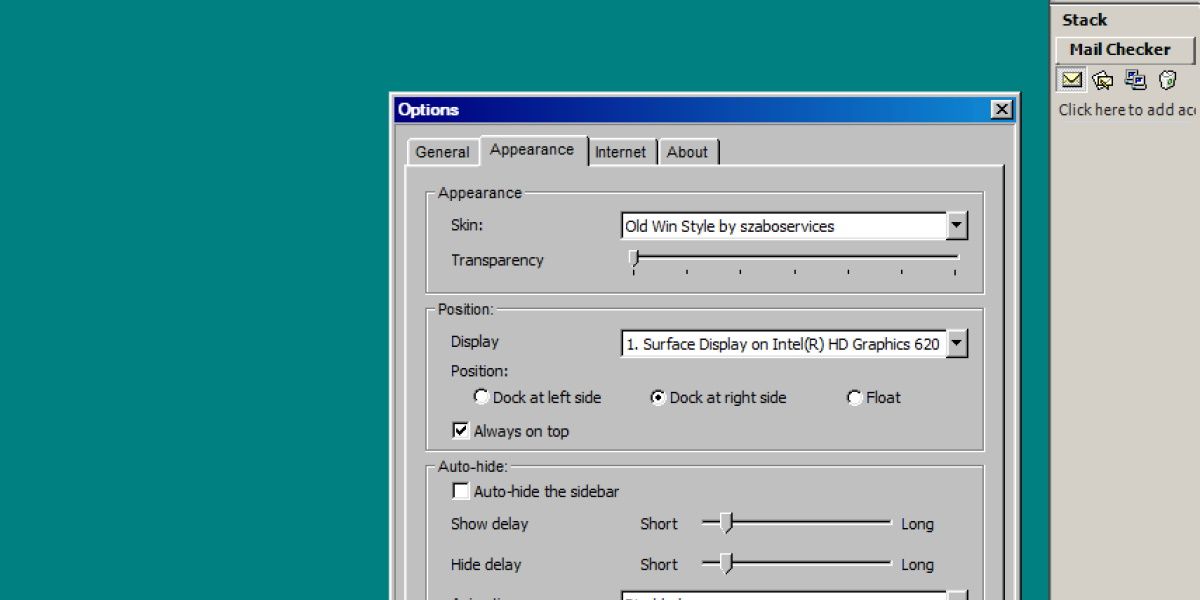1200x600 pixels.
Task: Expand the Display selection dropdown
Action: 957,343
